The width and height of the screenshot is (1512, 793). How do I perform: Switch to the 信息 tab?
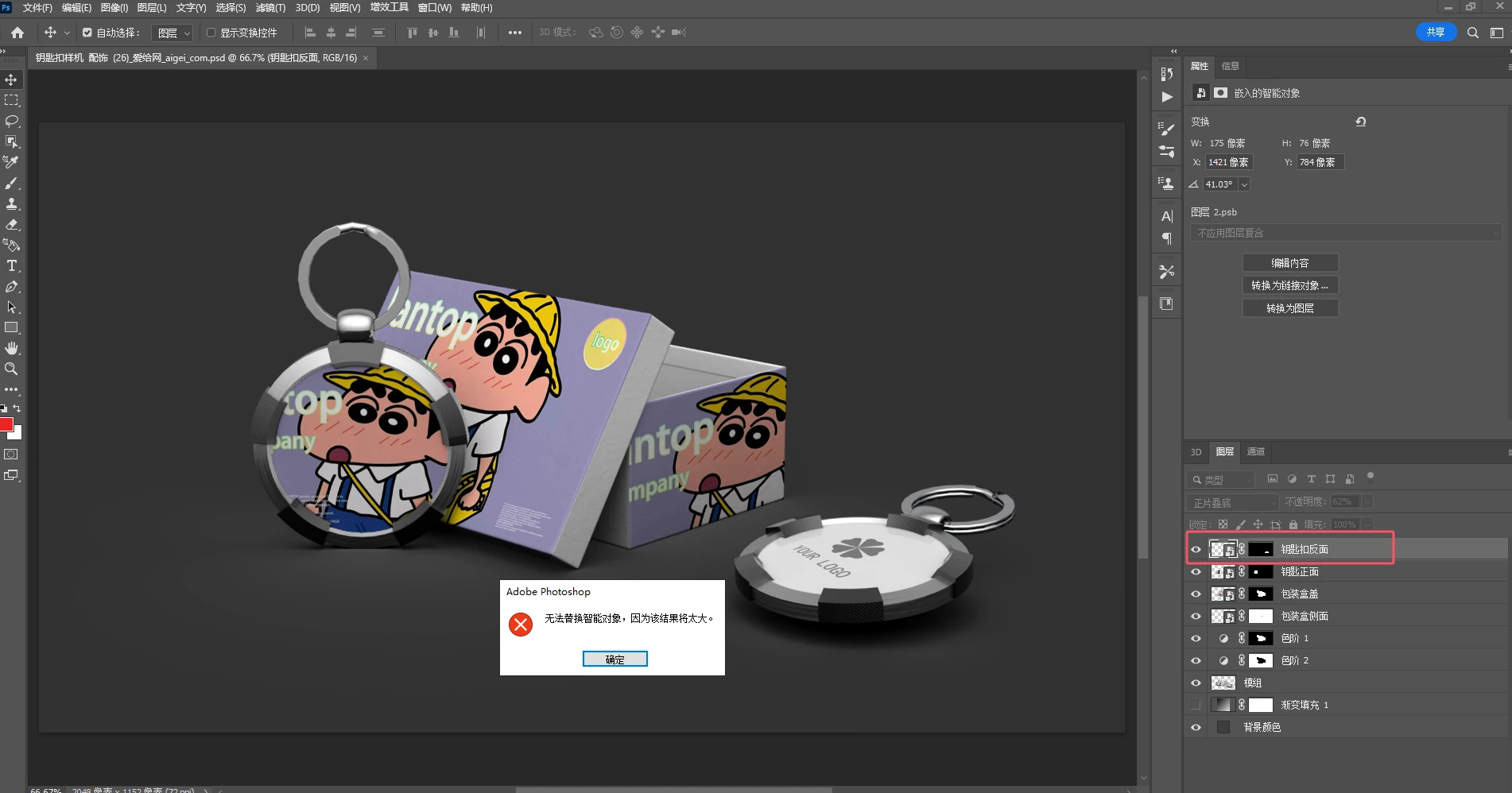coord(1231,66)
